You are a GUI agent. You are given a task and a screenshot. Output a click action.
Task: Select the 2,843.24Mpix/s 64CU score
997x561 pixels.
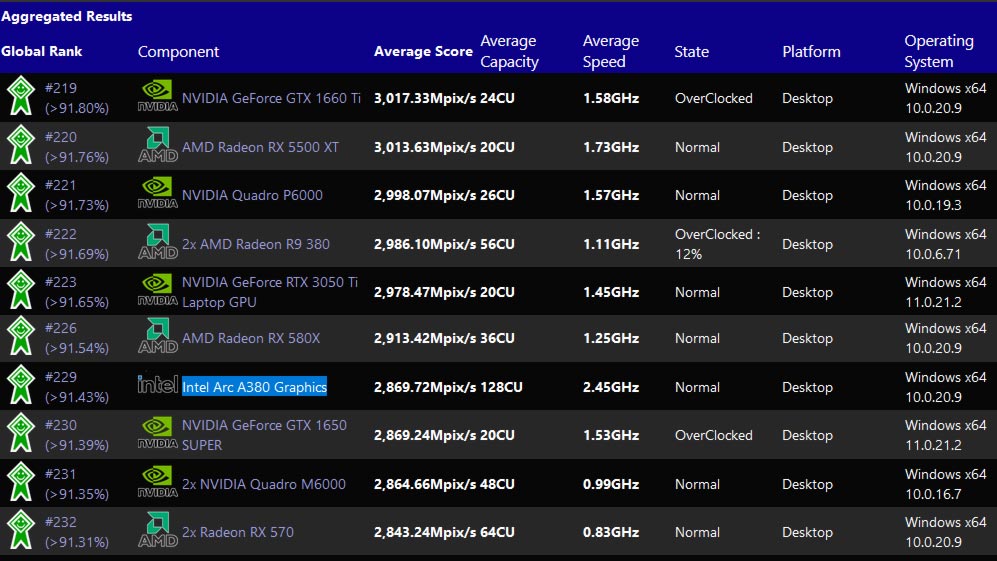444,532
